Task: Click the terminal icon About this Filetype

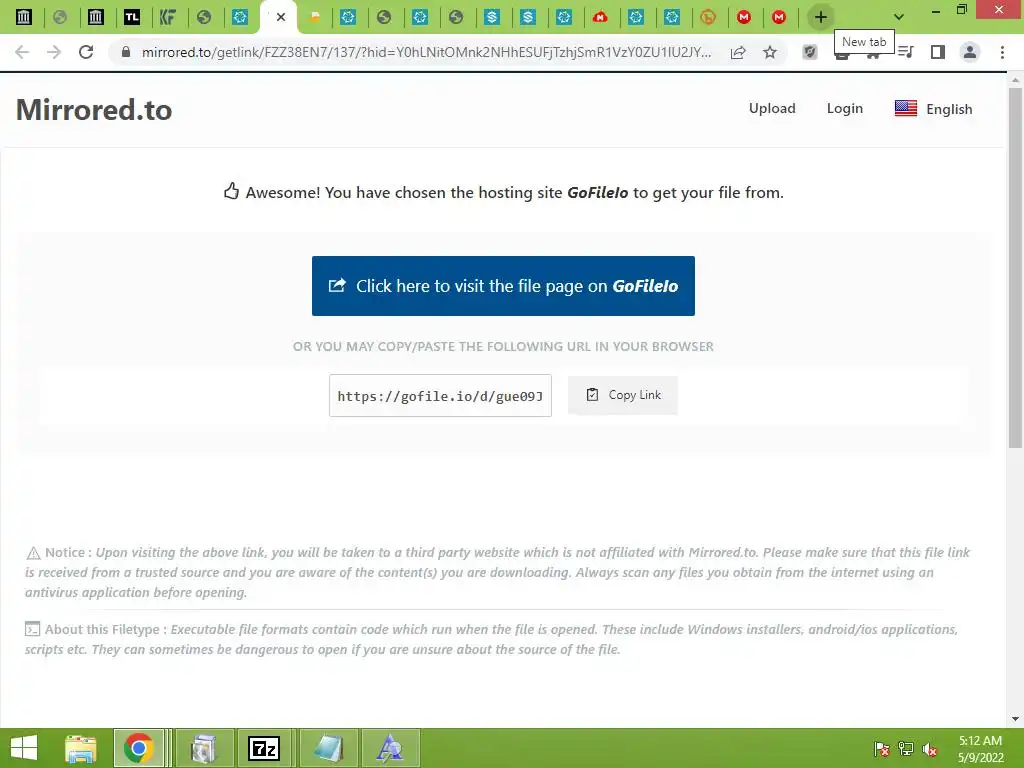Action: (x=33, y=630)
